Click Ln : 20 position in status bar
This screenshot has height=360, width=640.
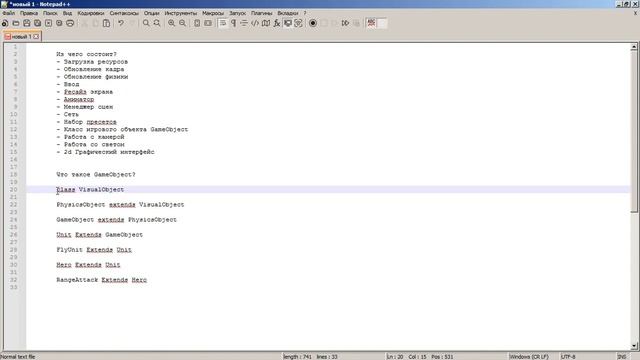tap(395, 357)
